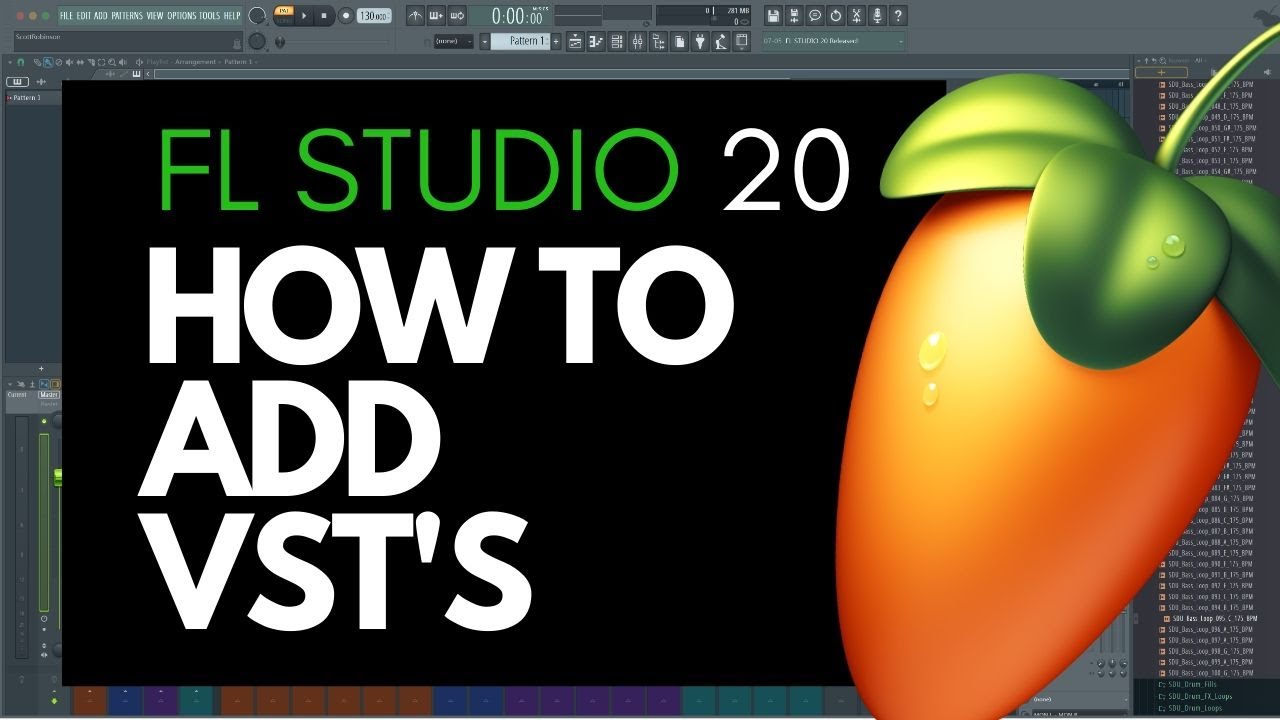The image size is (1280, 720).
Task: Toggle the typing keyboard to piano icon
Action: point(436,16)
